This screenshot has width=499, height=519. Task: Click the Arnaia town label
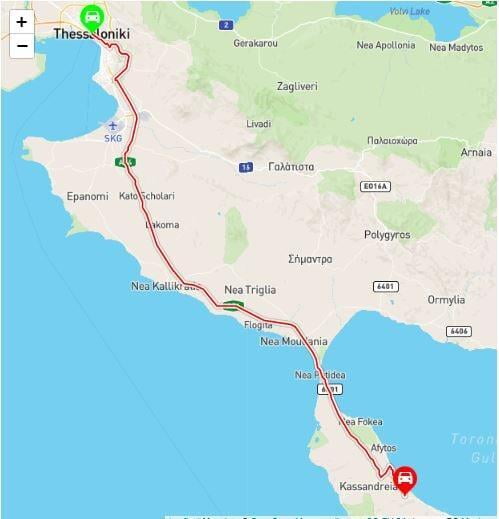click(x=476, y=152)
